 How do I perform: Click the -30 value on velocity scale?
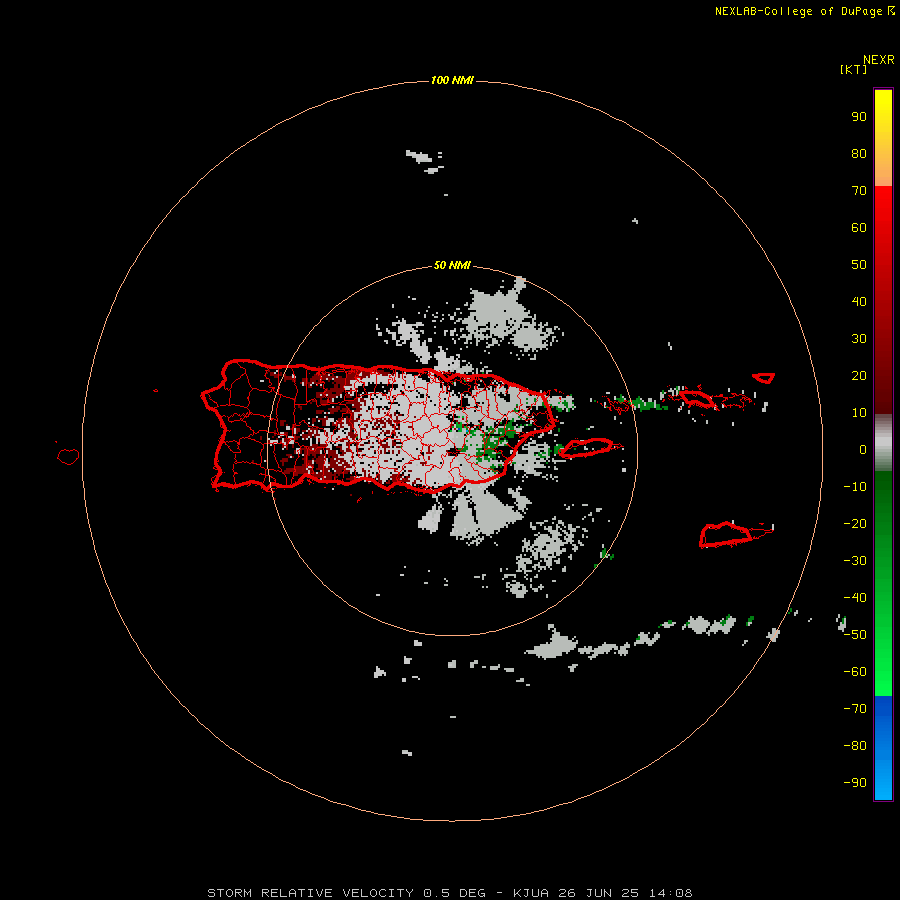tap(855, 561)
